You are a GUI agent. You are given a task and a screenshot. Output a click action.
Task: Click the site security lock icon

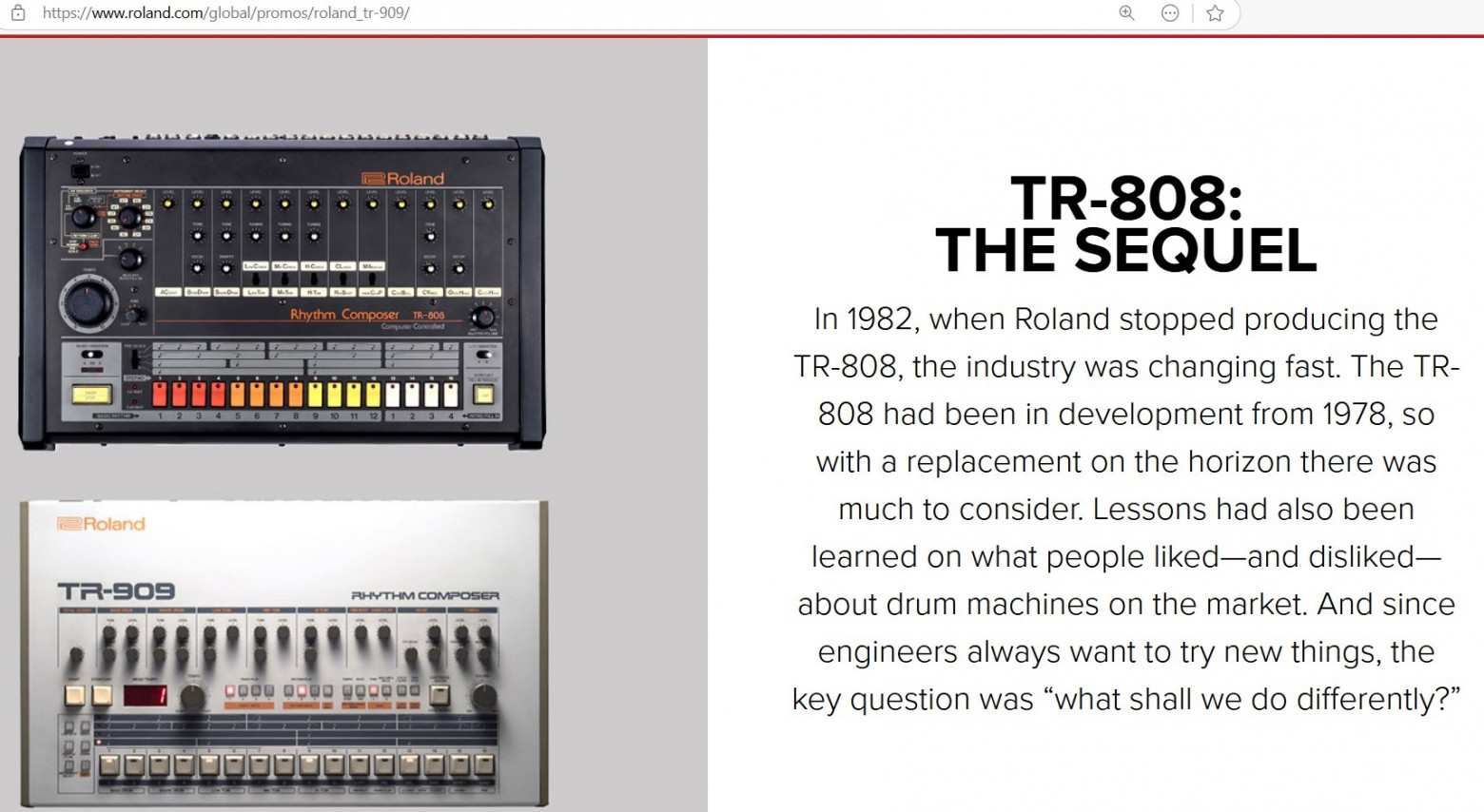[x=18, y=13]
